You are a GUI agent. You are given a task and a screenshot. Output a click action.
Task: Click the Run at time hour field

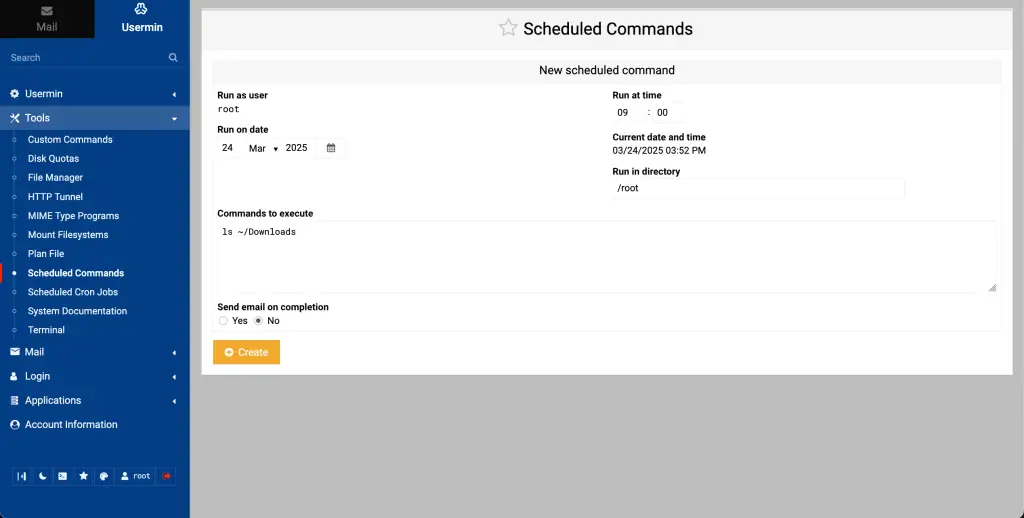(x=628, y=112)
